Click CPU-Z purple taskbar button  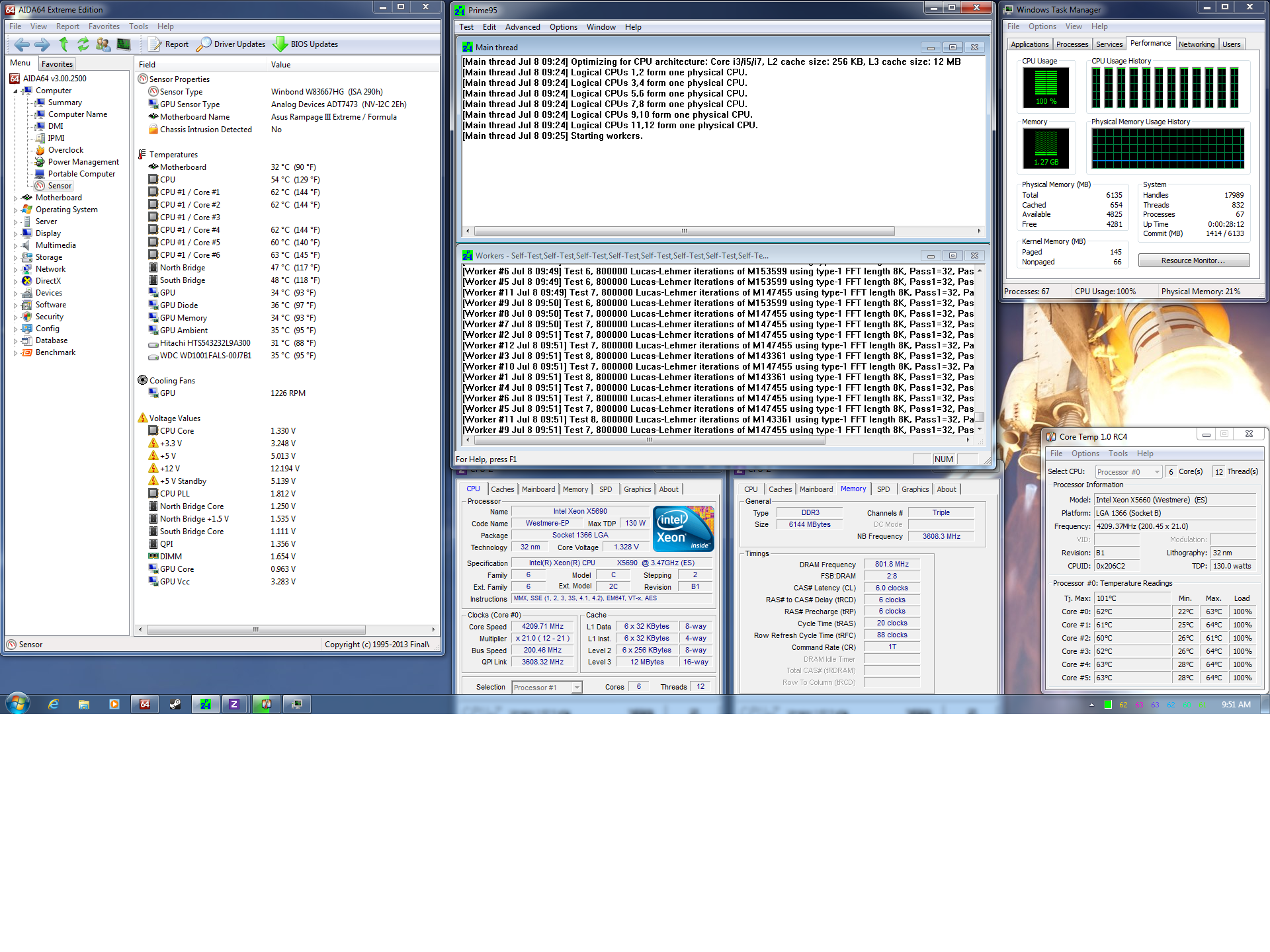[234, 704]
